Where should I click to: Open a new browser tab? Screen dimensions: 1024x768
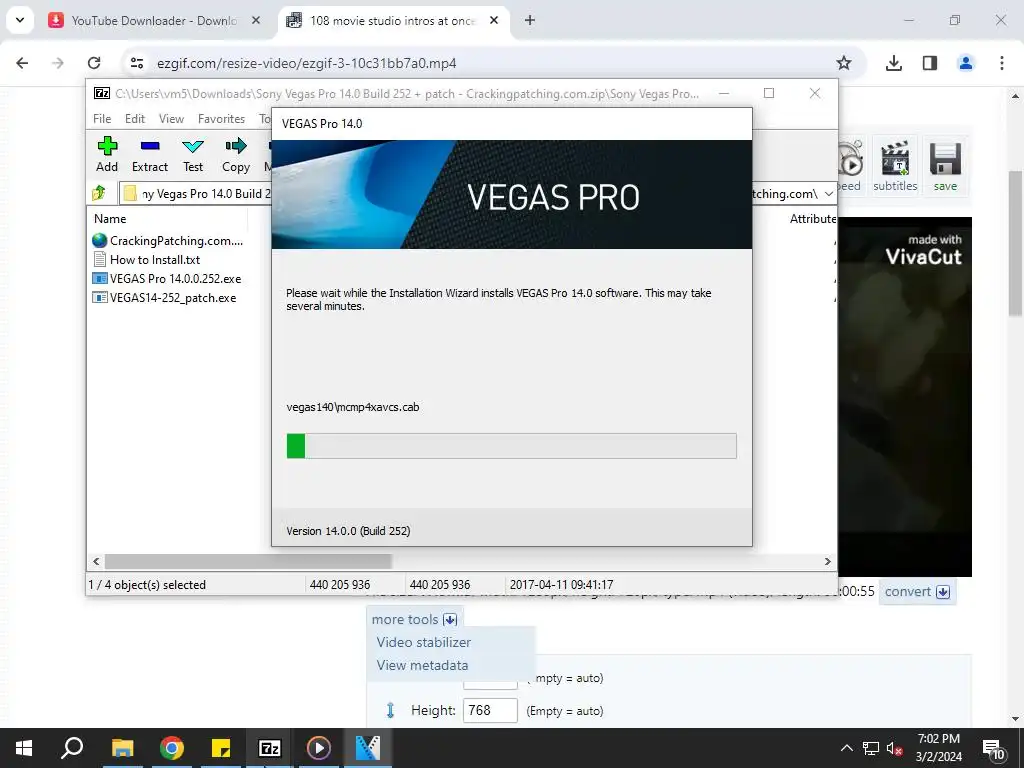click(530, 20)
